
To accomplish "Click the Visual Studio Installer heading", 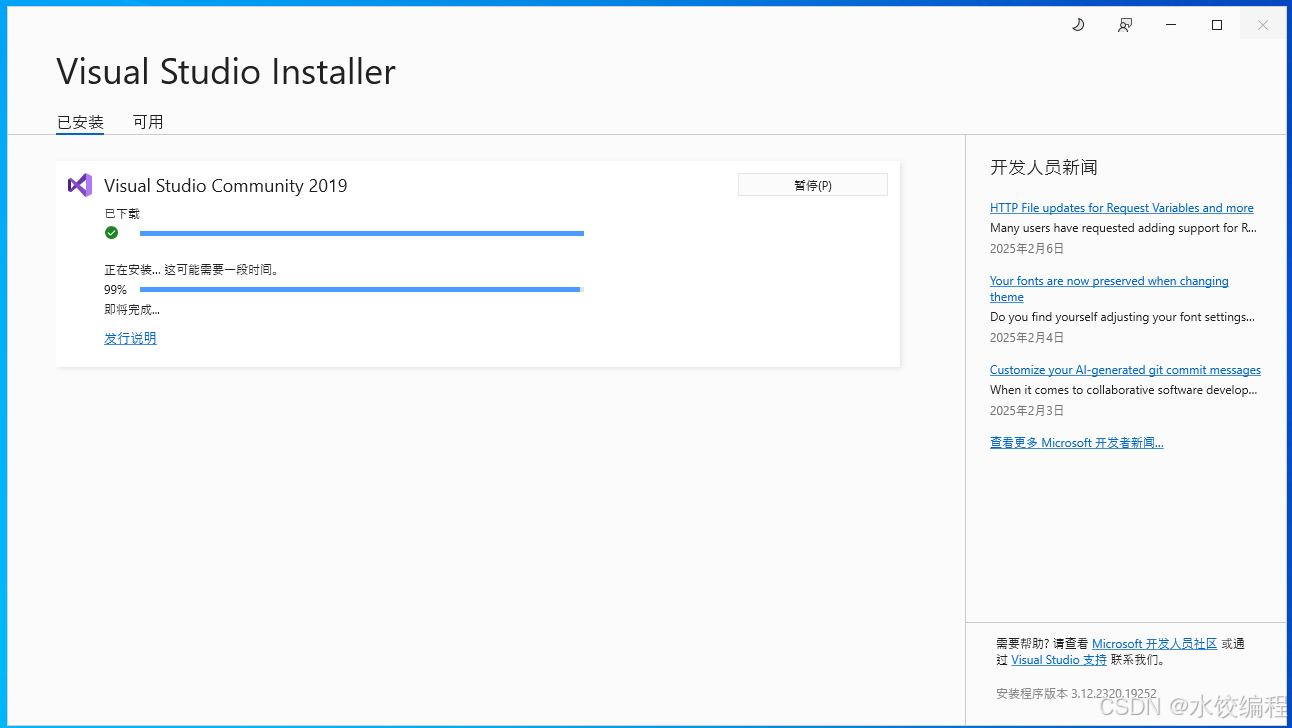I will point(226,72).
